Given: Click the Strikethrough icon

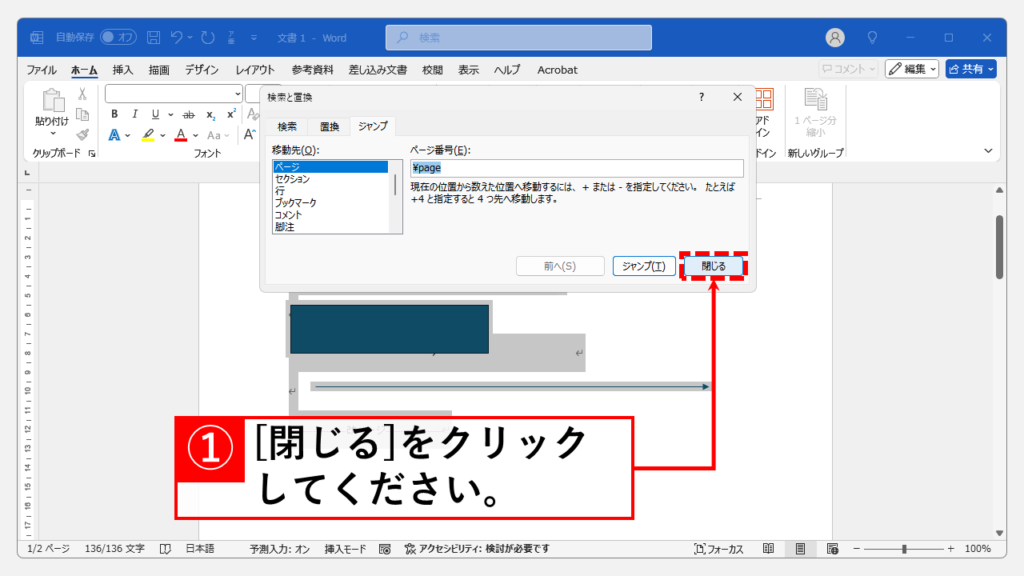Looking at the screenshot, I should click(188, 114).
